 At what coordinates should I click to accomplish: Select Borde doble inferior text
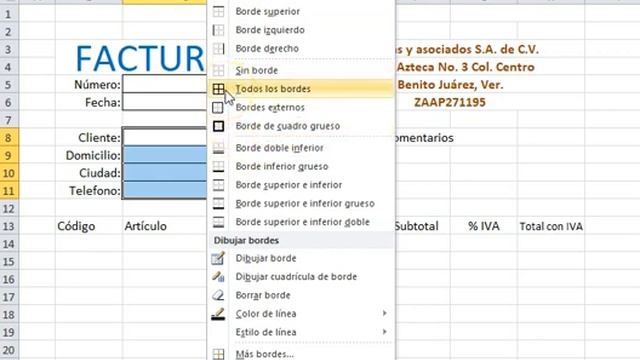coord(280,148)
